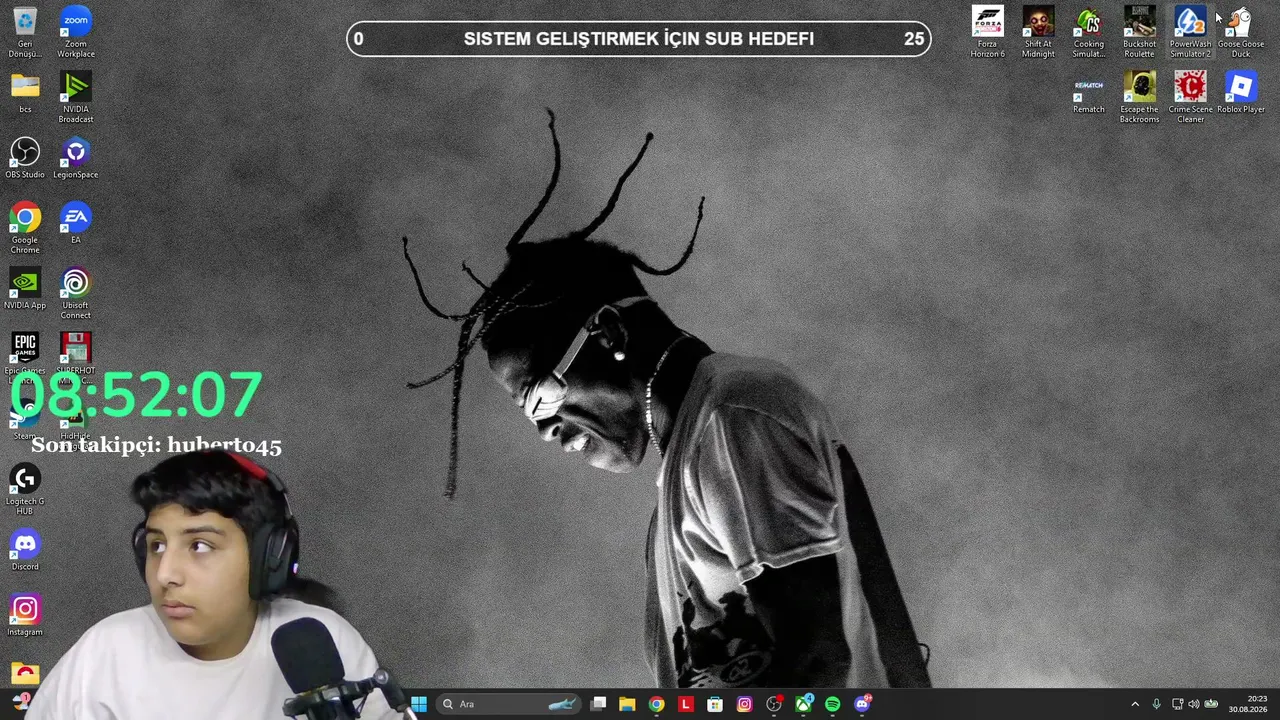Click the EA app desktop icon
1280x720 pixels.
75,223
